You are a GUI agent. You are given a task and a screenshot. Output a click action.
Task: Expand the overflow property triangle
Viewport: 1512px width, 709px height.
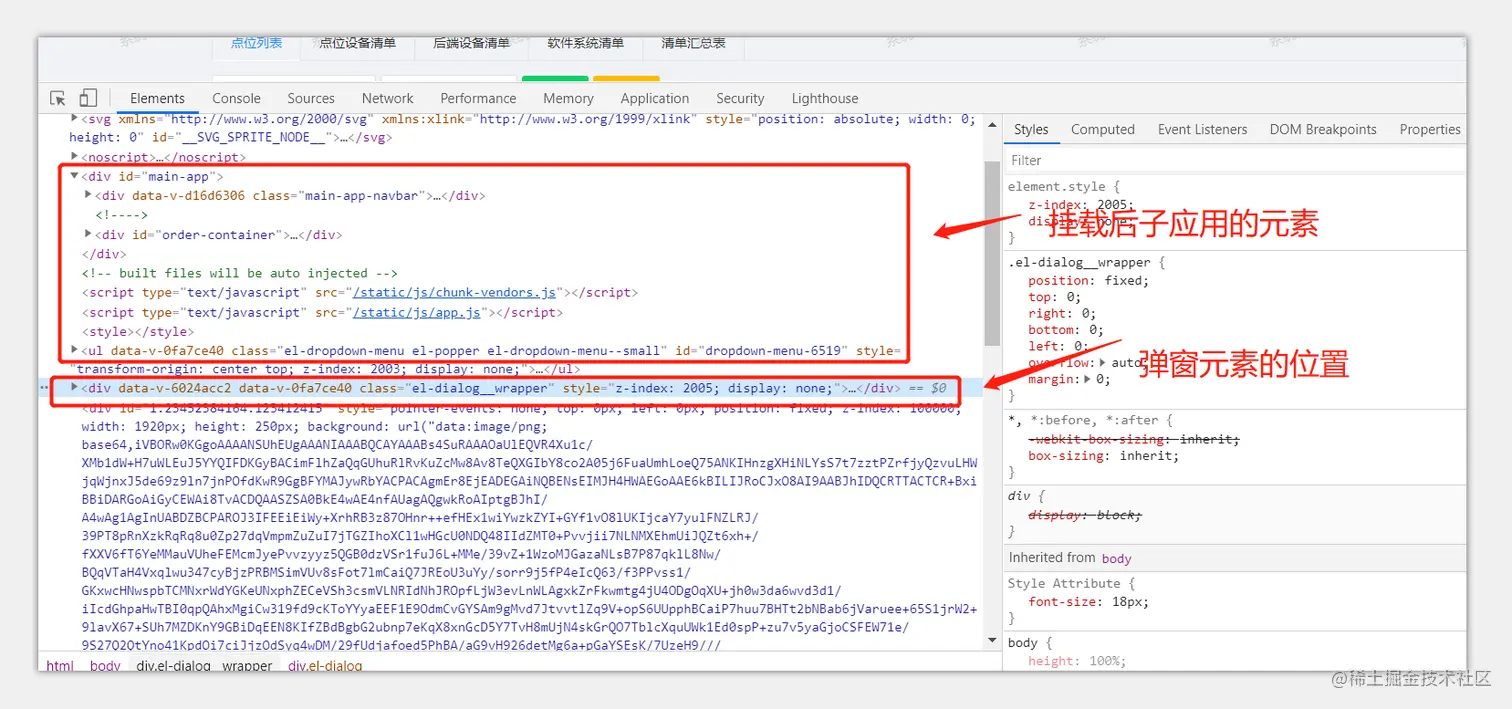tap(1103, 362)
